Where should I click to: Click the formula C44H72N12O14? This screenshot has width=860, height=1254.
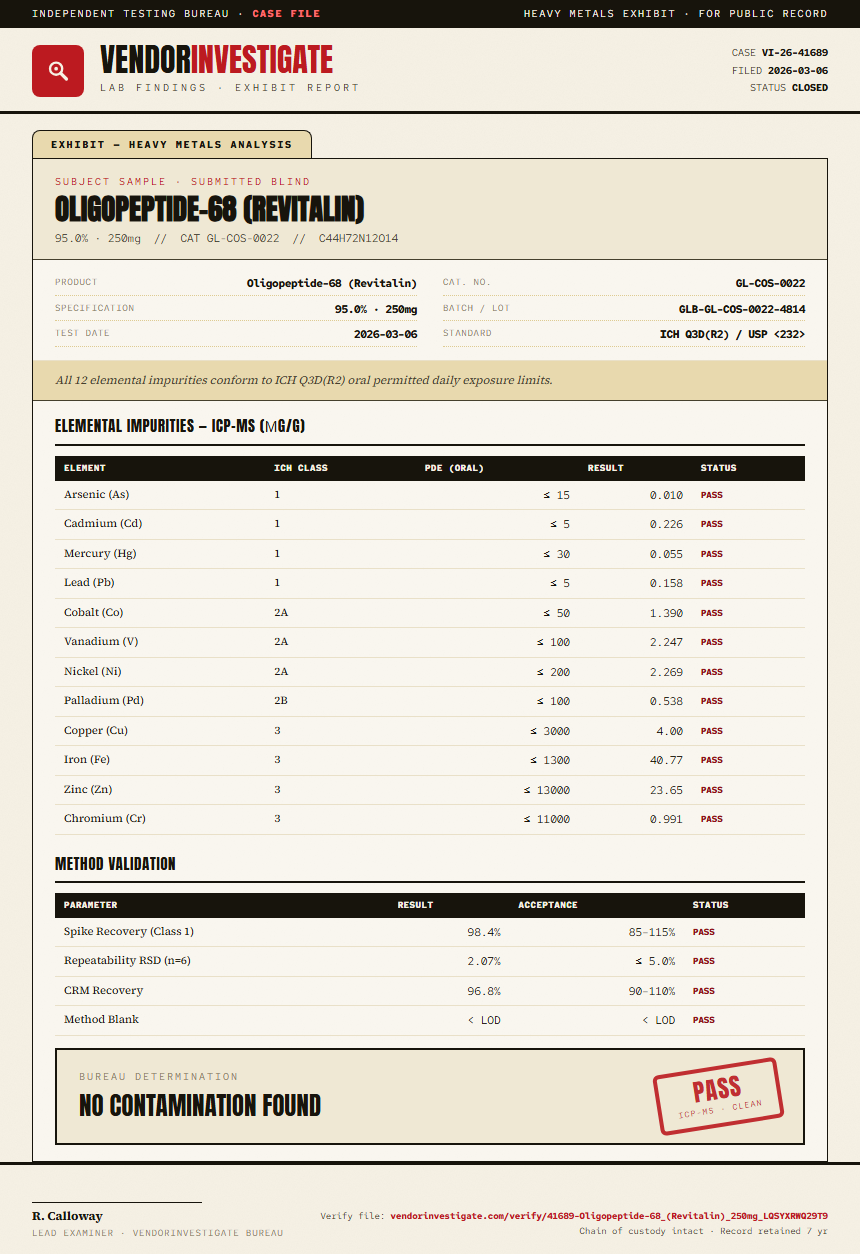click(x=359, y=238)
